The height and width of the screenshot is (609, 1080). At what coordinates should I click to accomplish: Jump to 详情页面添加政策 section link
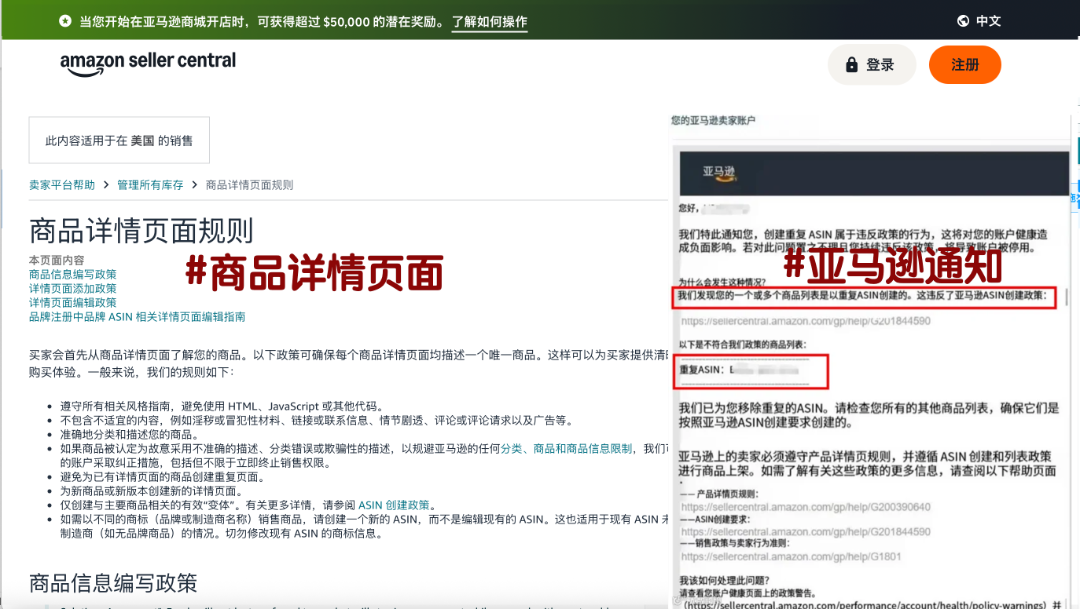point(72,288)
